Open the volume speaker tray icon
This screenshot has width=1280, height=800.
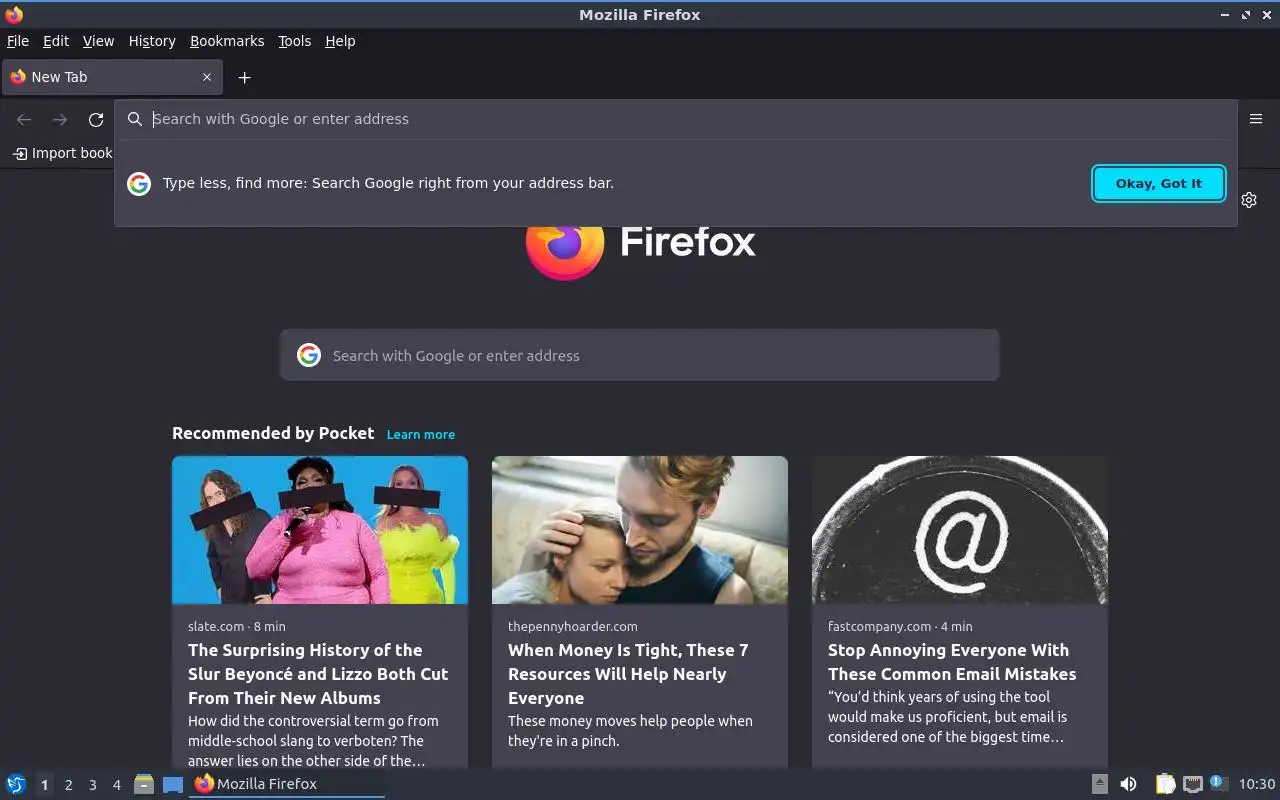(x=1128, y=784)
